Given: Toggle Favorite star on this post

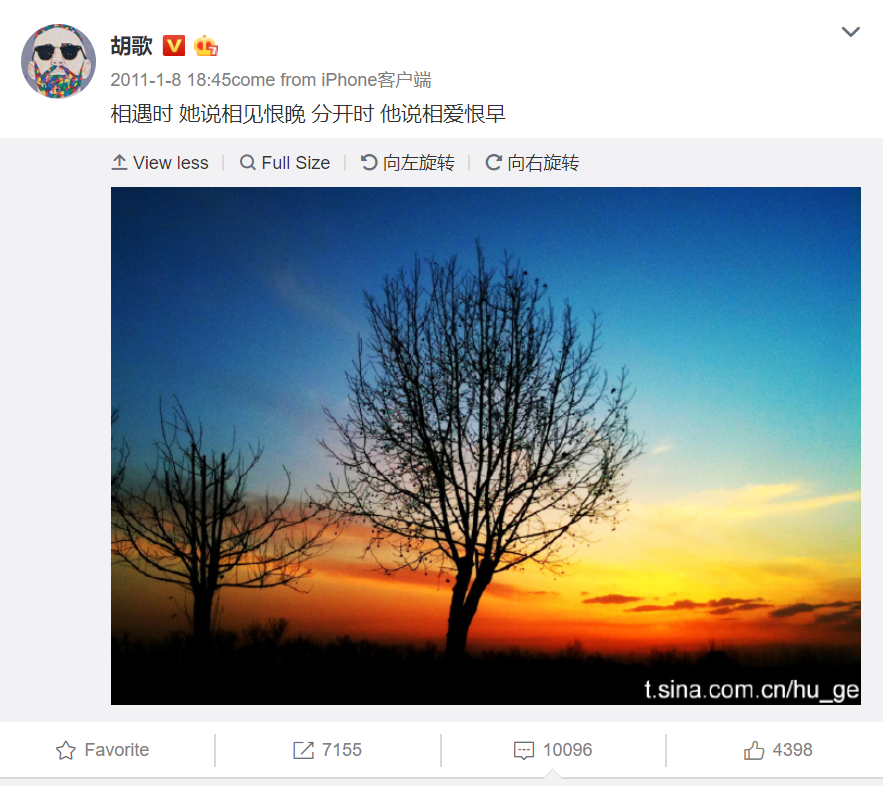Looking at the screenshot, I should pyautogui.click(x=102, y=750).
